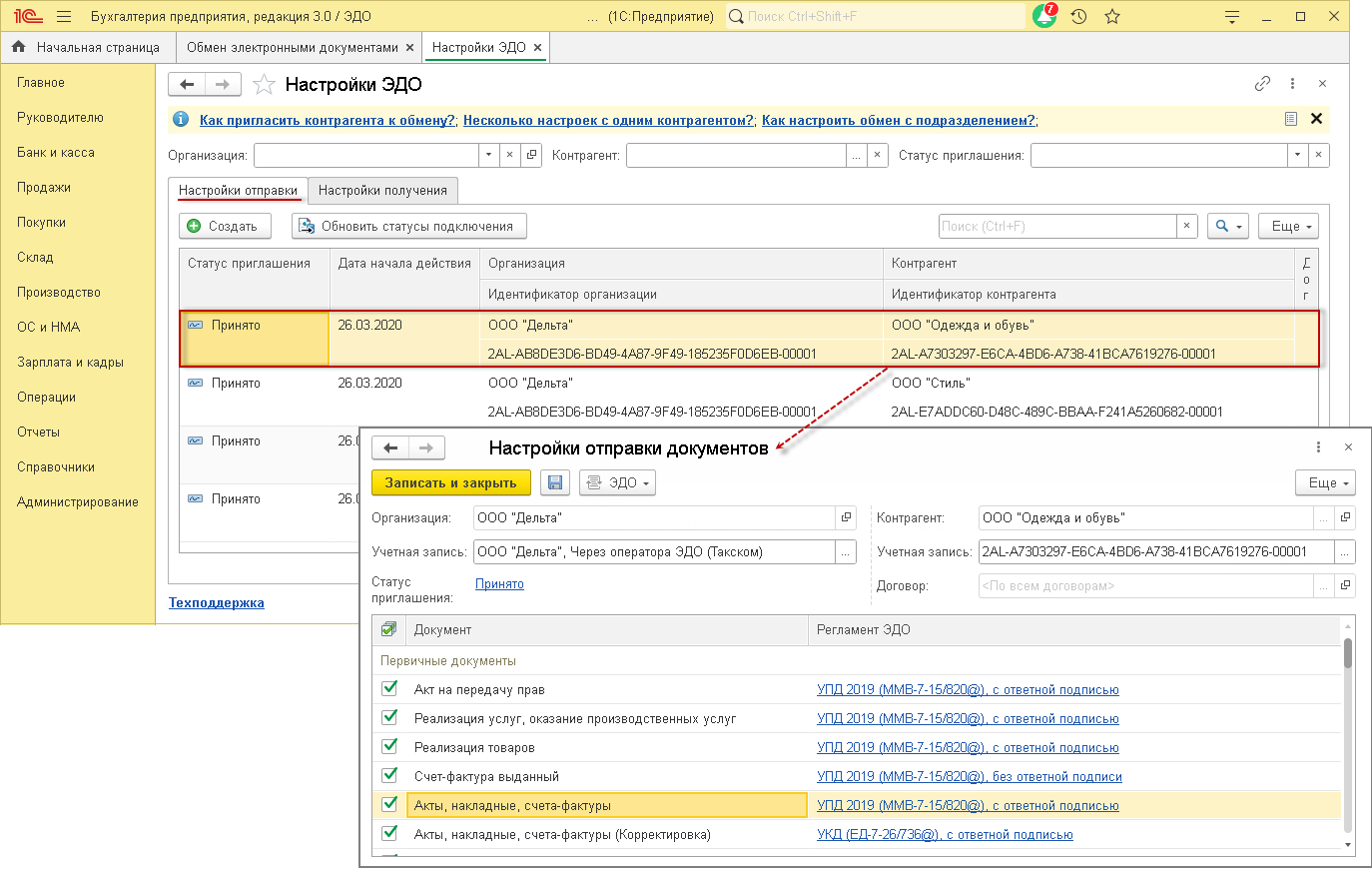
Task: Open Администрирование section in sidebar
Action: tap(78, 501)
